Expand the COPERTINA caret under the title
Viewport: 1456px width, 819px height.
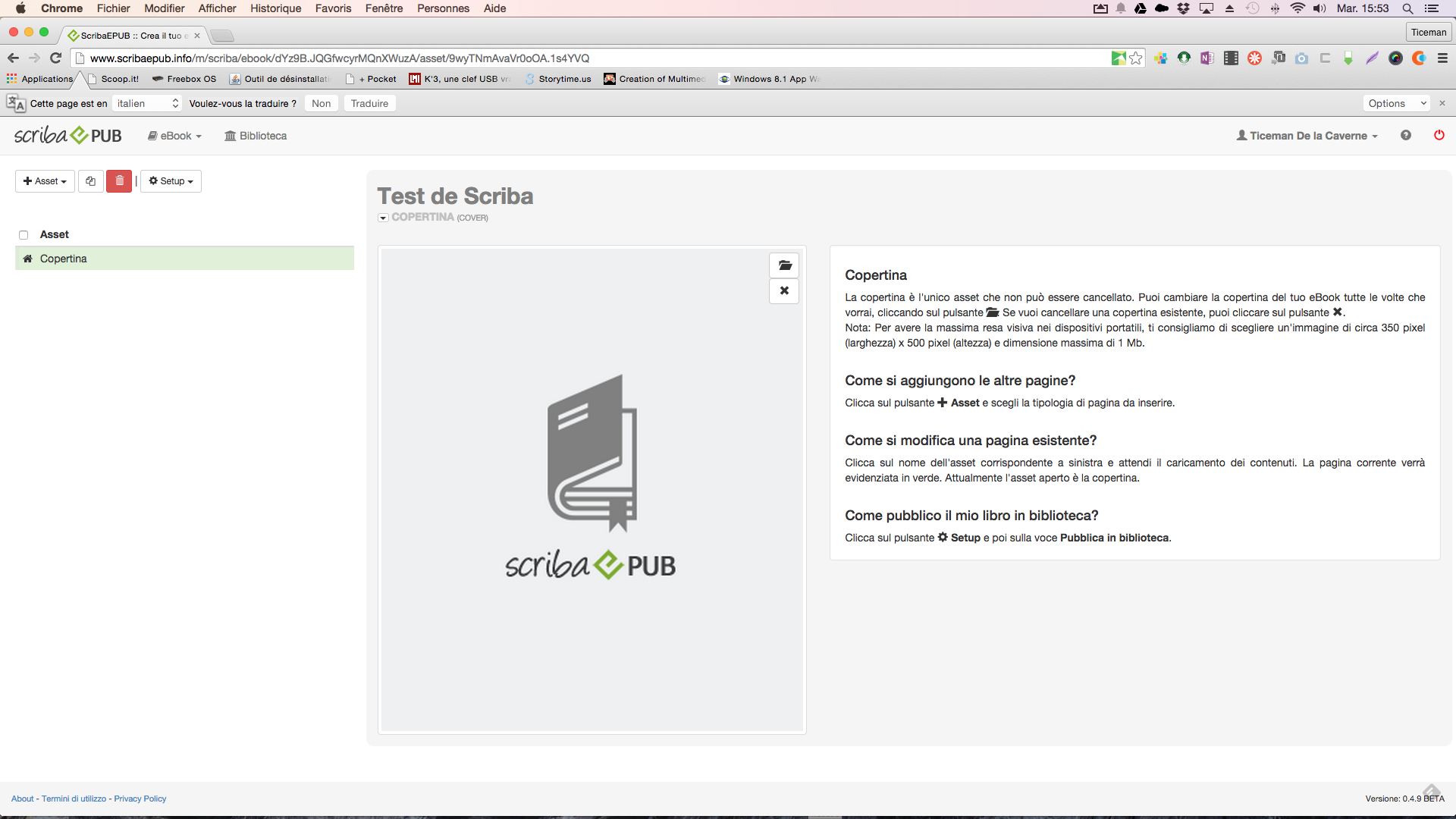click(383, 218)
